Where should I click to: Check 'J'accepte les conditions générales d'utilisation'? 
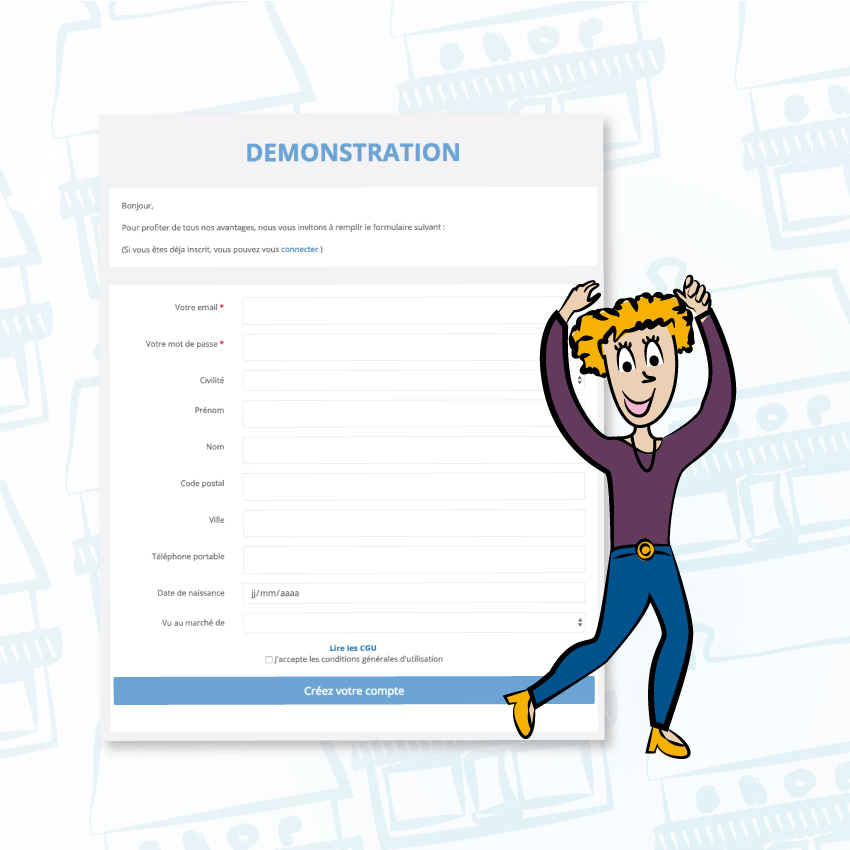pyautogui.click(x=269, y=660)
